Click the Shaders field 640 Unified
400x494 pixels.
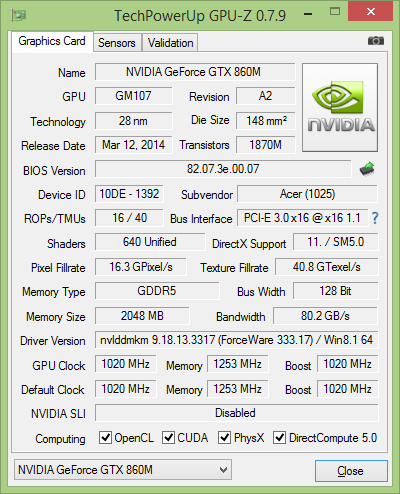pyautogui.click(x=150, y=242)
